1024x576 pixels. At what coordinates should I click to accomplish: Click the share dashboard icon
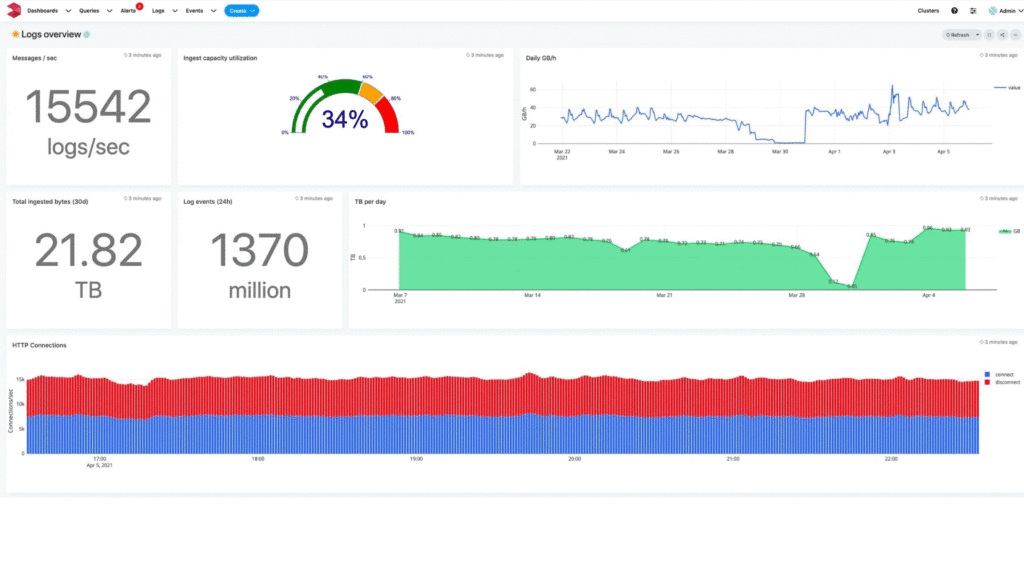click(1002, 35)
